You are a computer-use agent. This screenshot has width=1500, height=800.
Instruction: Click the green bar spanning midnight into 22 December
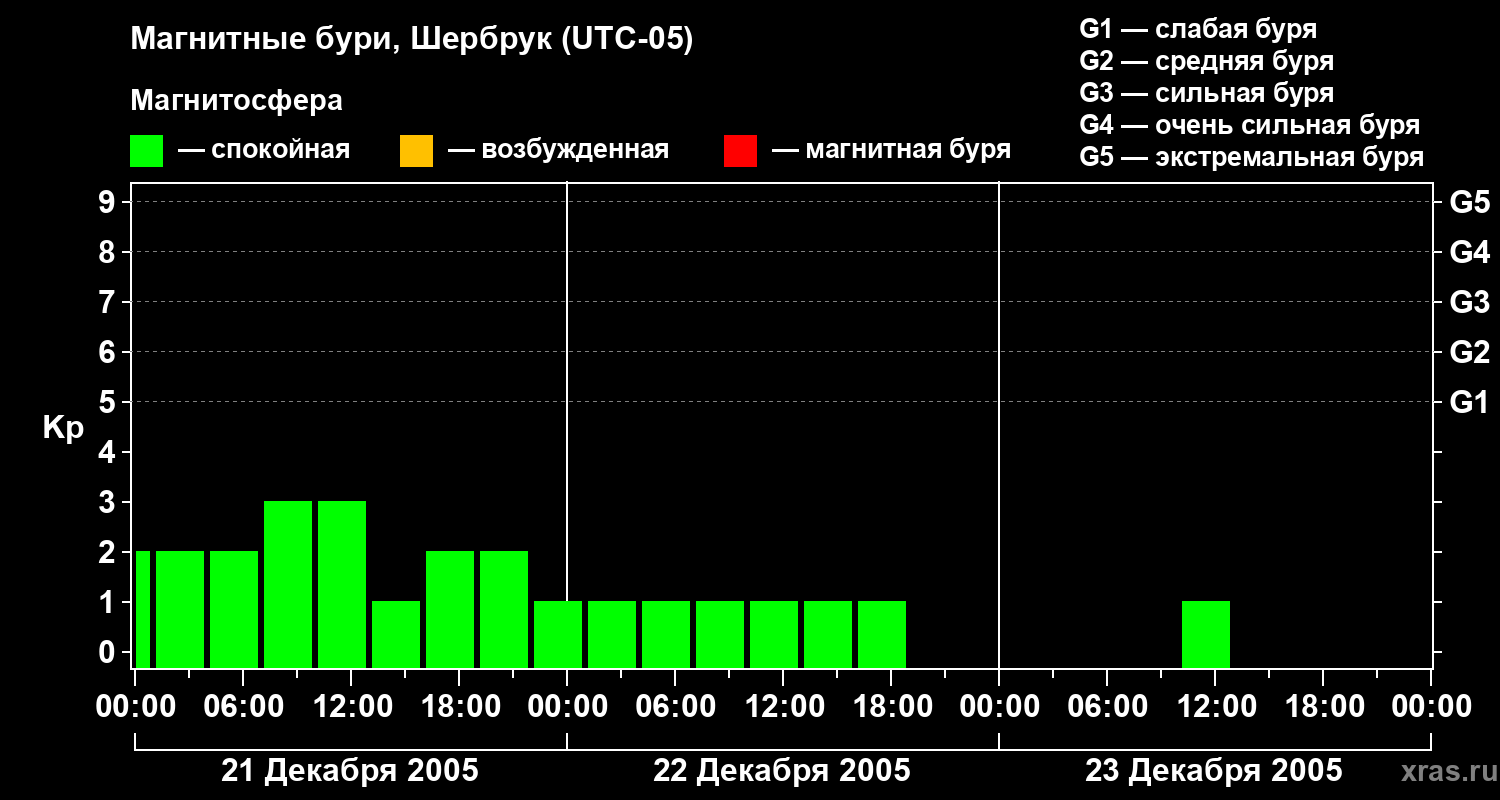tap(558, 634)
